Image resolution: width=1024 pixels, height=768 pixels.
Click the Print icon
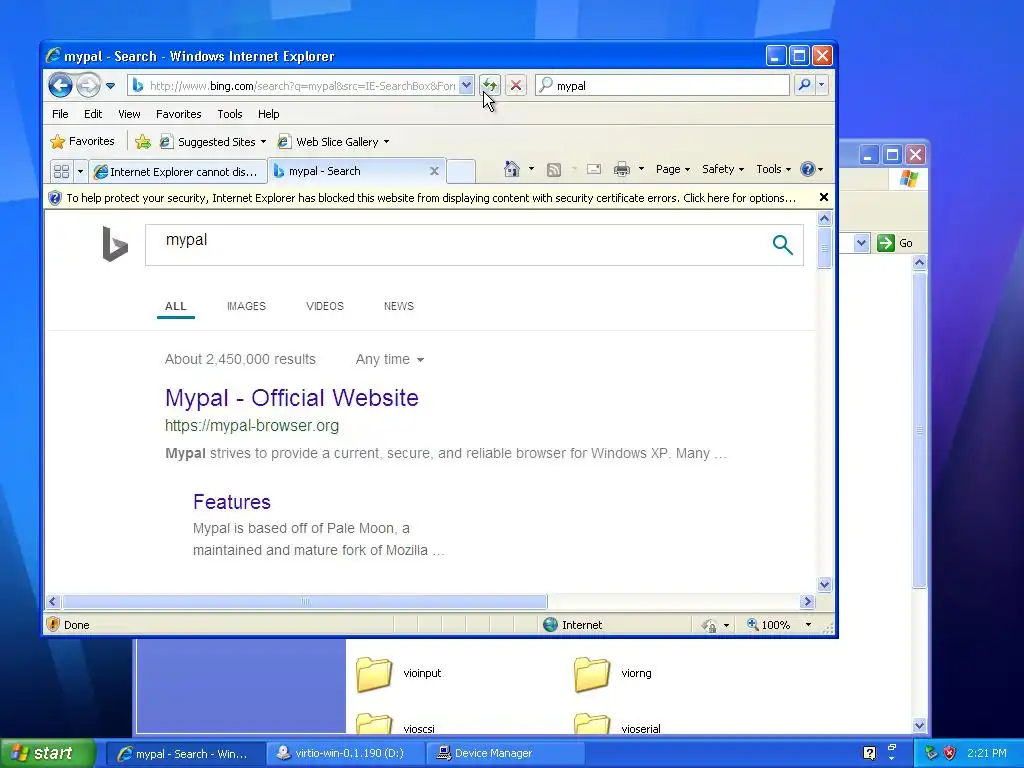(x=622, y=169)
